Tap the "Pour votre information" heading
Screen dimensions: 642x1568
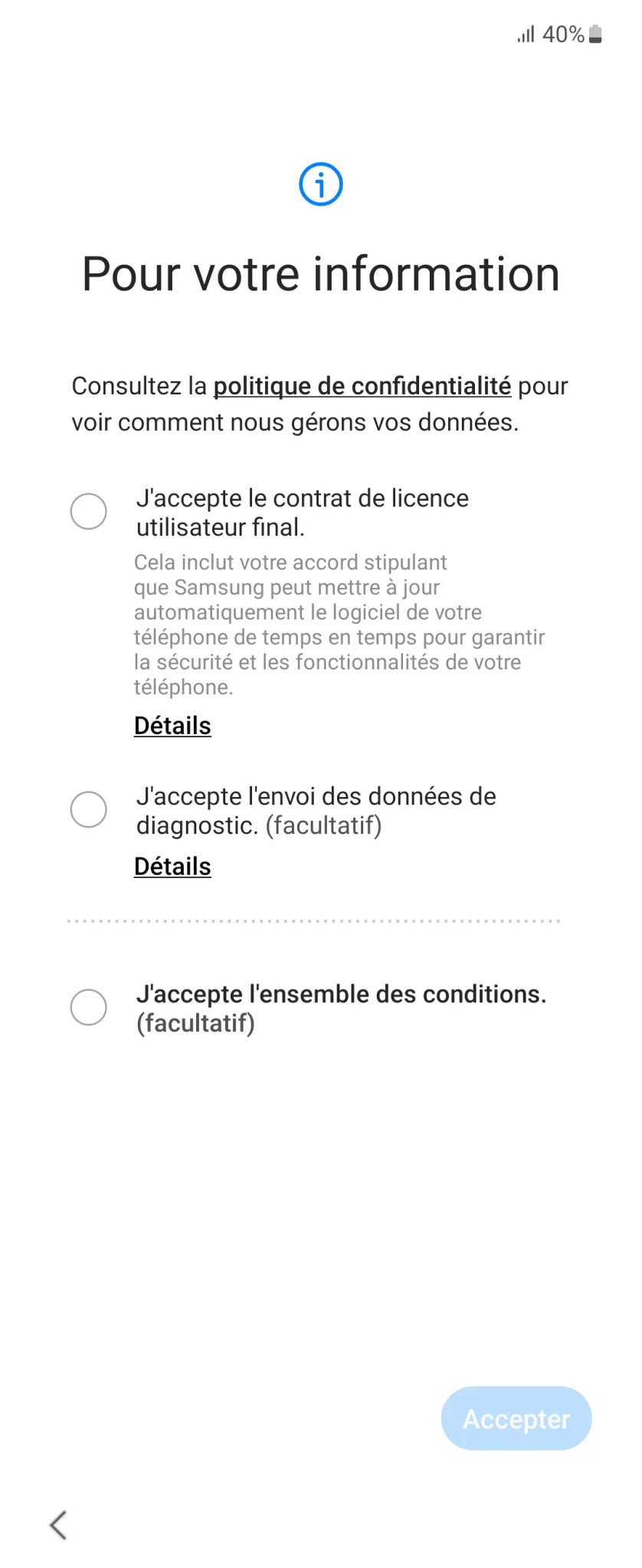[x=321, y=274]
